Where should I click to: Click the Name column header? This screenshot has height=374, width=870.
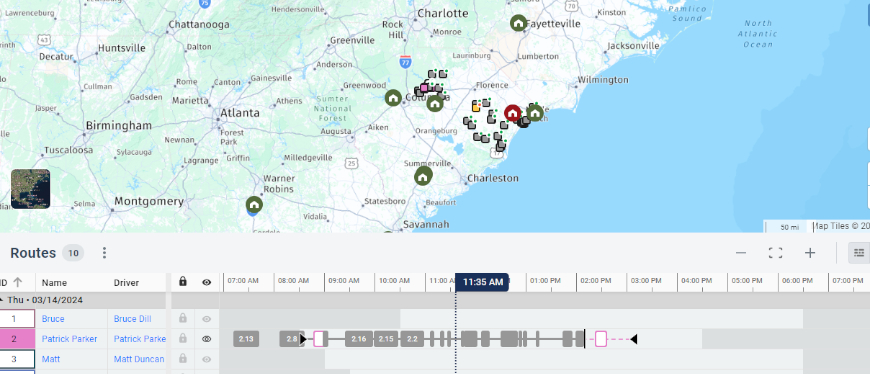click(54, 282)
